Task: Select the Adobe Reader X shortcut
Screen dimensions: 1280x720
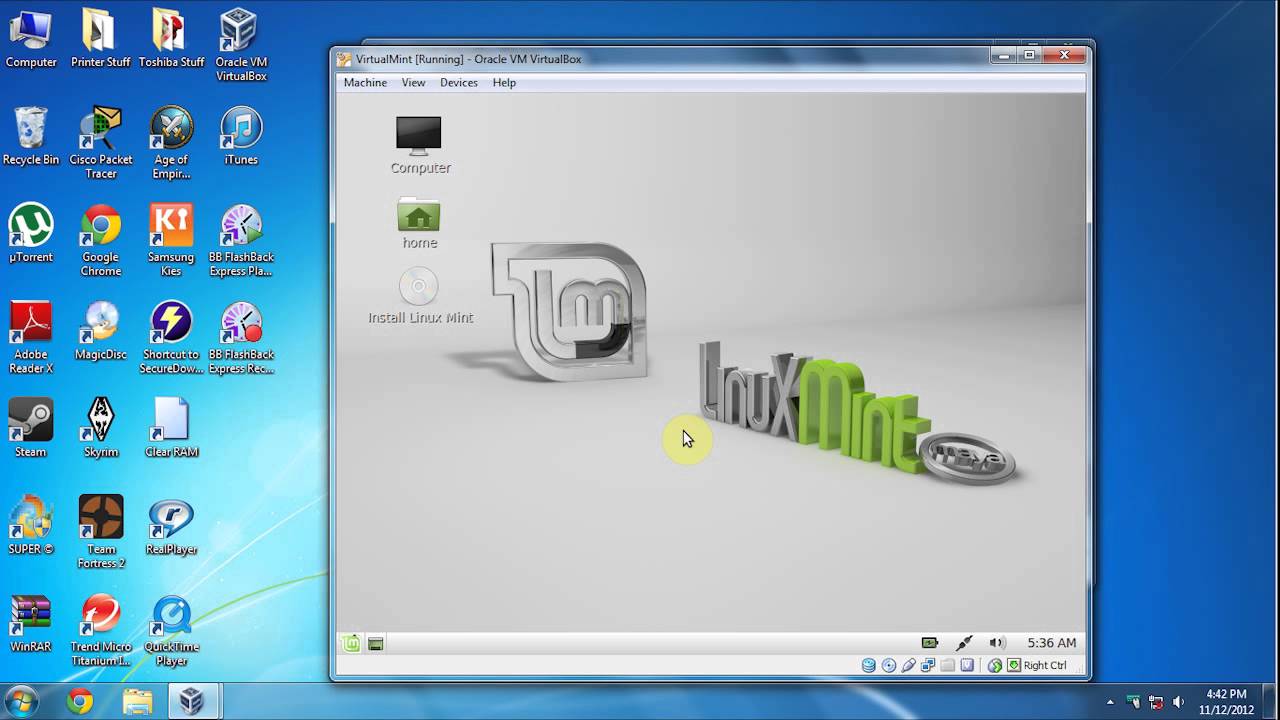Action: [x=31, y=338]
